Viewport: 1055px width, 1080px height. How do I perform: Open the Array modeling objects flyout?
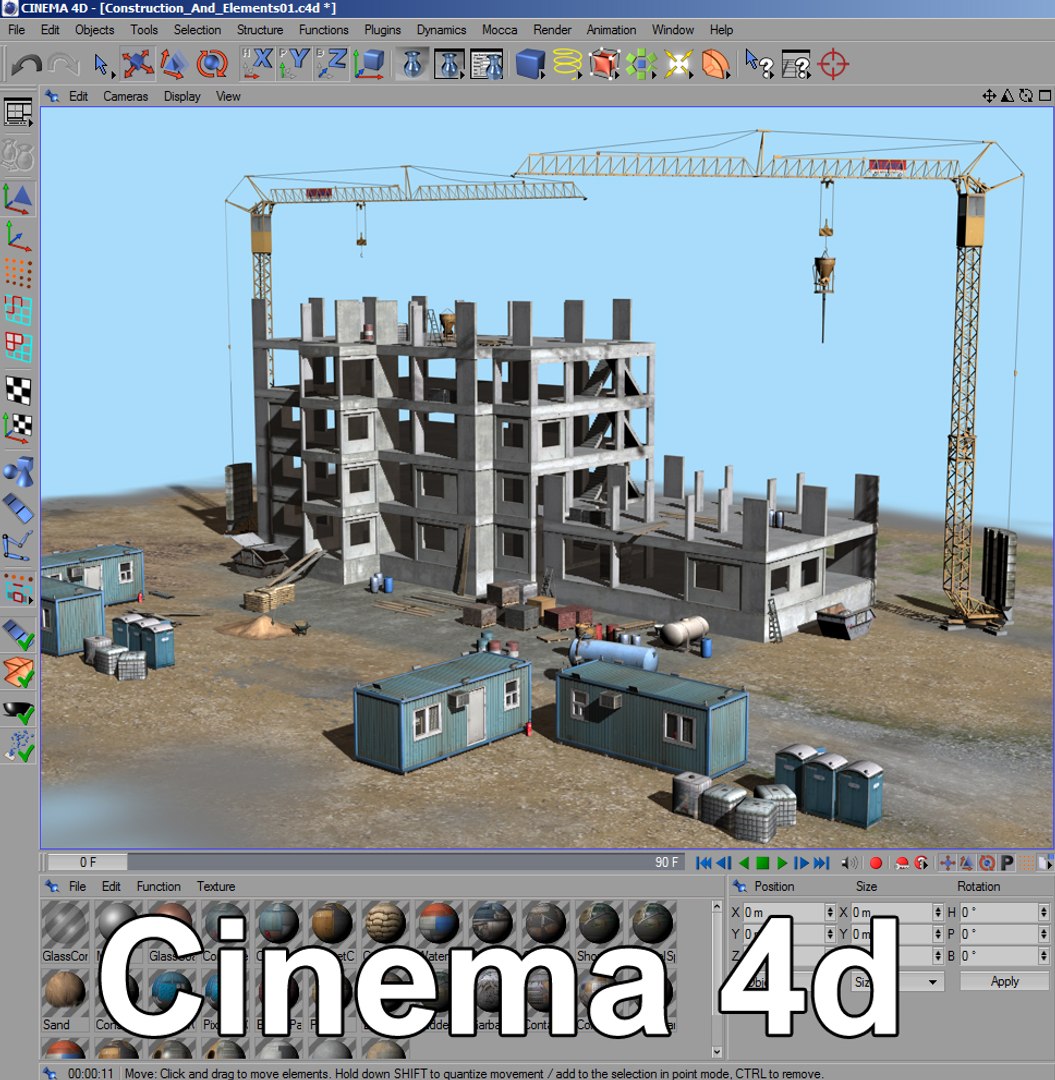pyautogui.click(x=642, y=64)
